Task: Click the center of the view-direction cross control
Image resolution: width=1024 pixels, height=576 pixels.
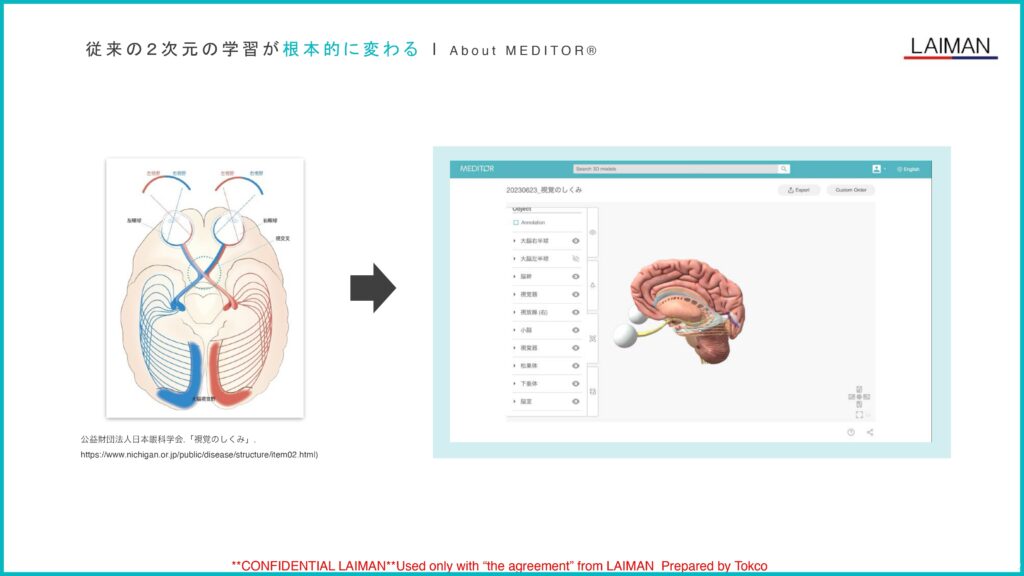Action: [859, 397]
